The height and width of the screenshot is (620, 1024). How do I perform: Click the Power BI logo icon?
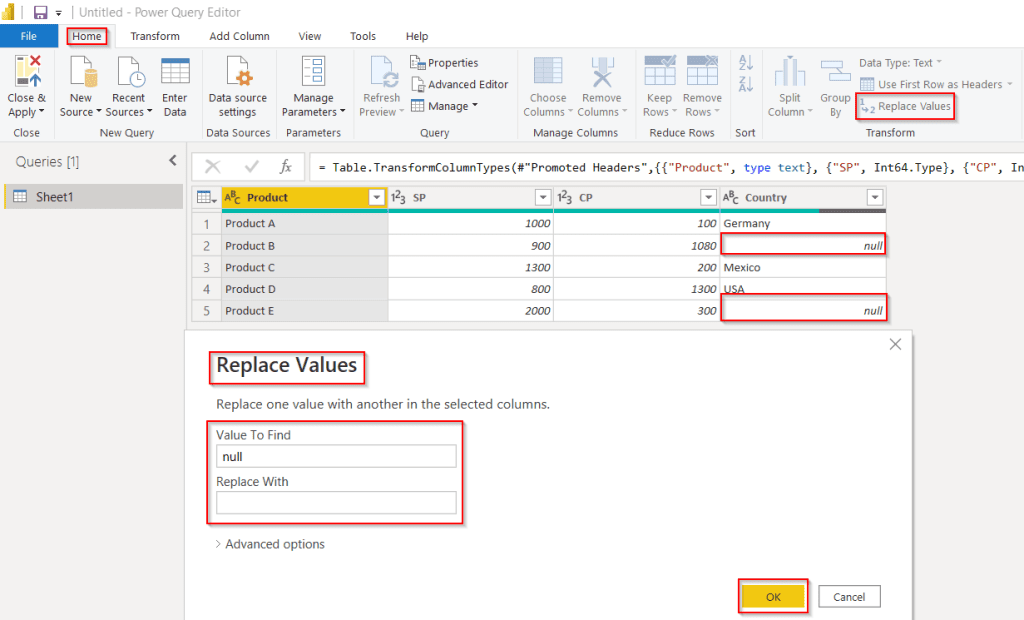point(8,12)
